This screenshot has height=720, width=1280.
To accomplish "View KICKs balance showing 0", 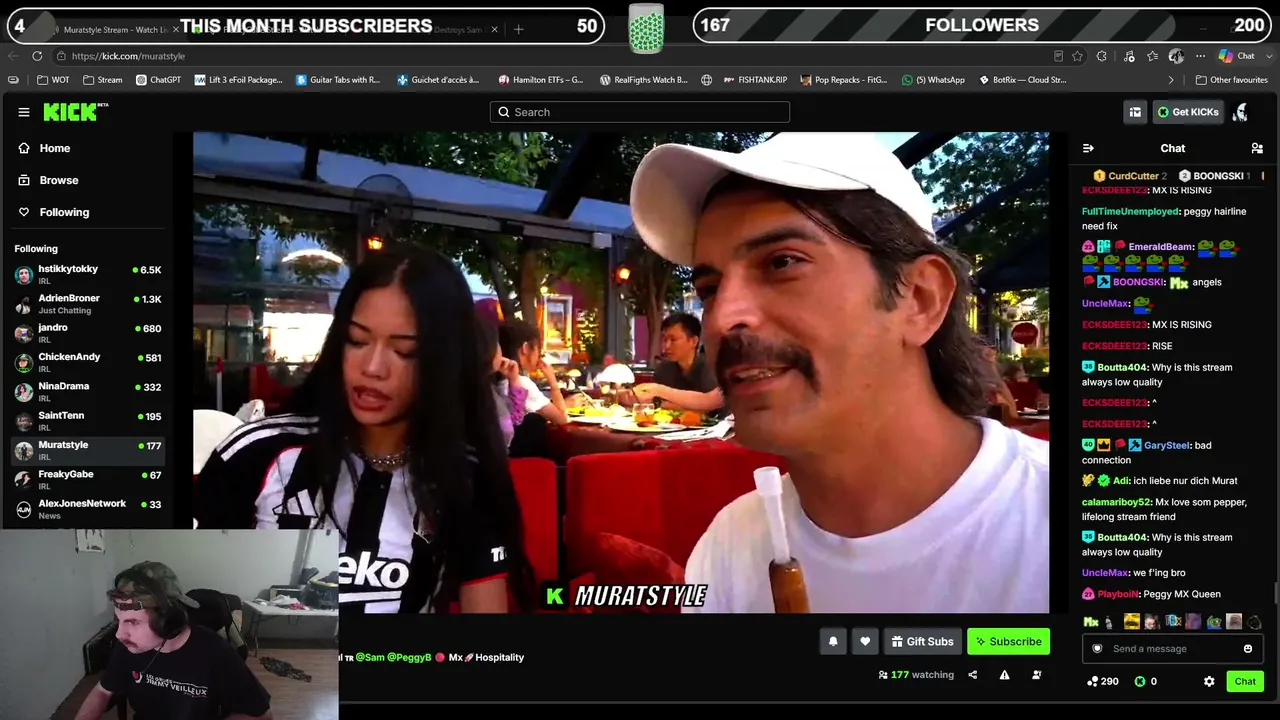I will click(1146, 681).
